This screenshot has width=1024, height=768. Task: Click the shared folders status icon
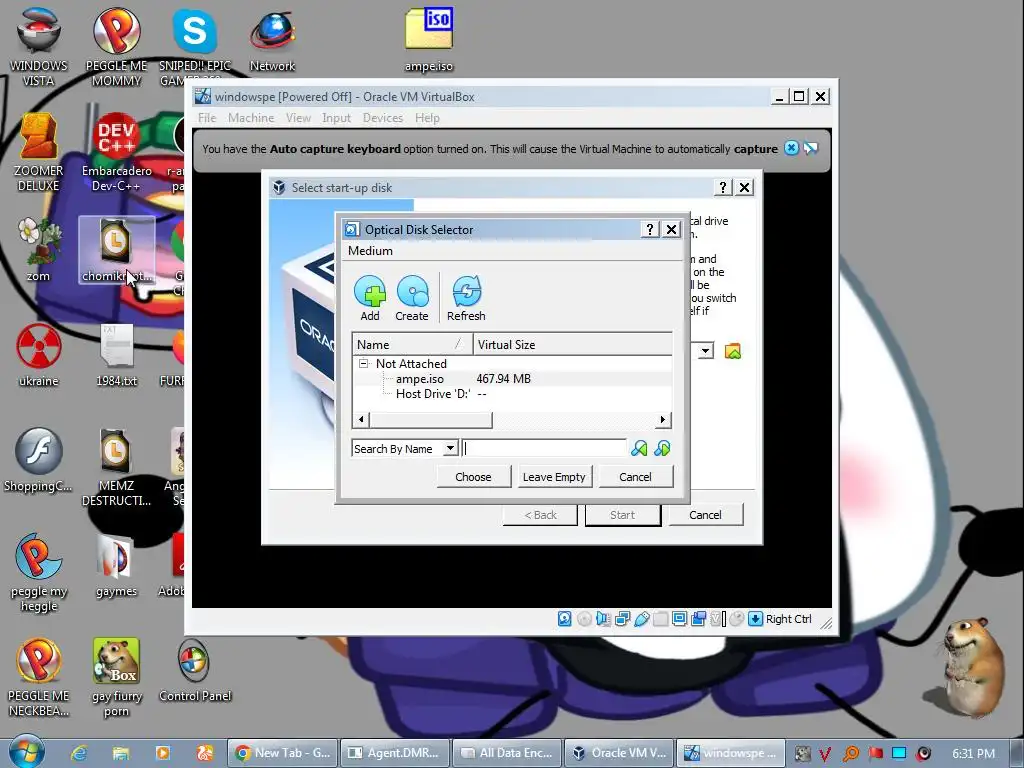(660, 618)
